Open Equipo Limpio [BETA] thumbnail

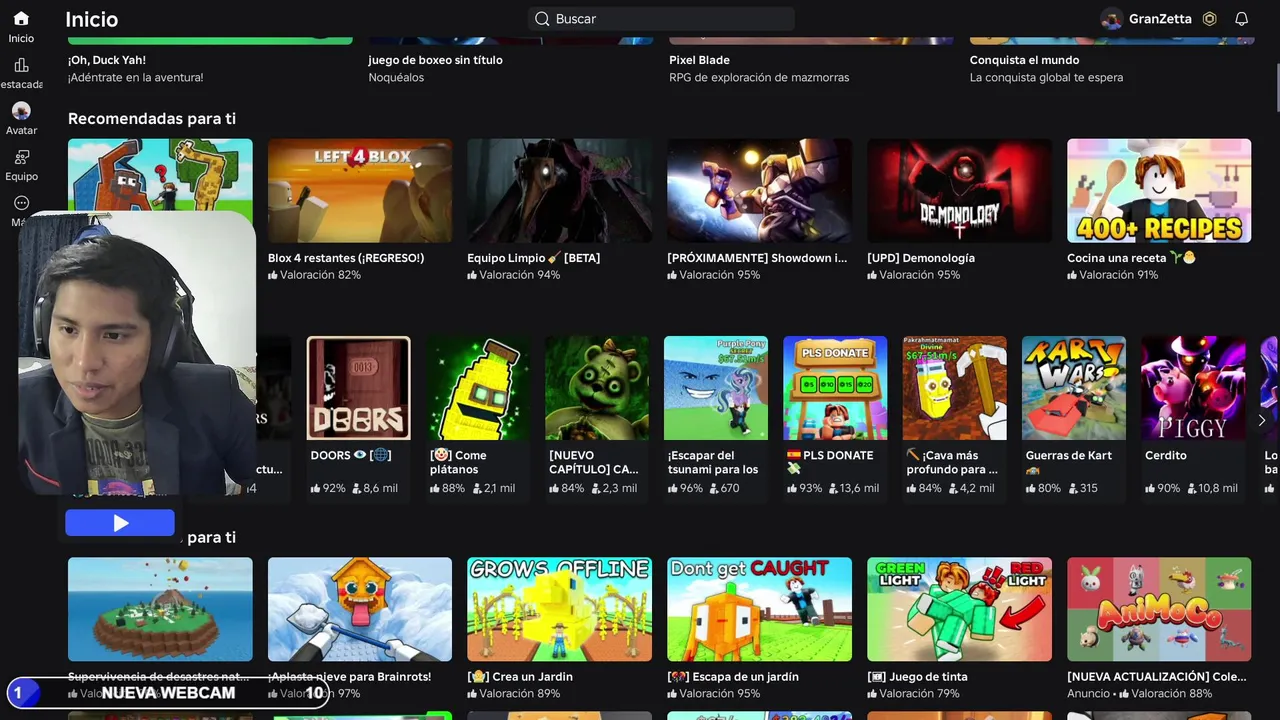560,191
